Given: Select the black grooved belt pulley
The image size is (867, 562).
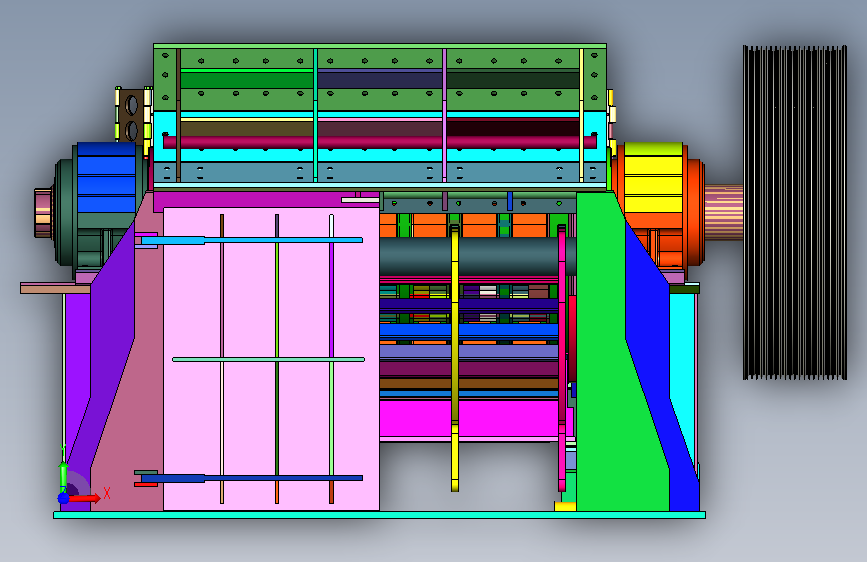Looking at the screenshot, I should click(795, 212).
